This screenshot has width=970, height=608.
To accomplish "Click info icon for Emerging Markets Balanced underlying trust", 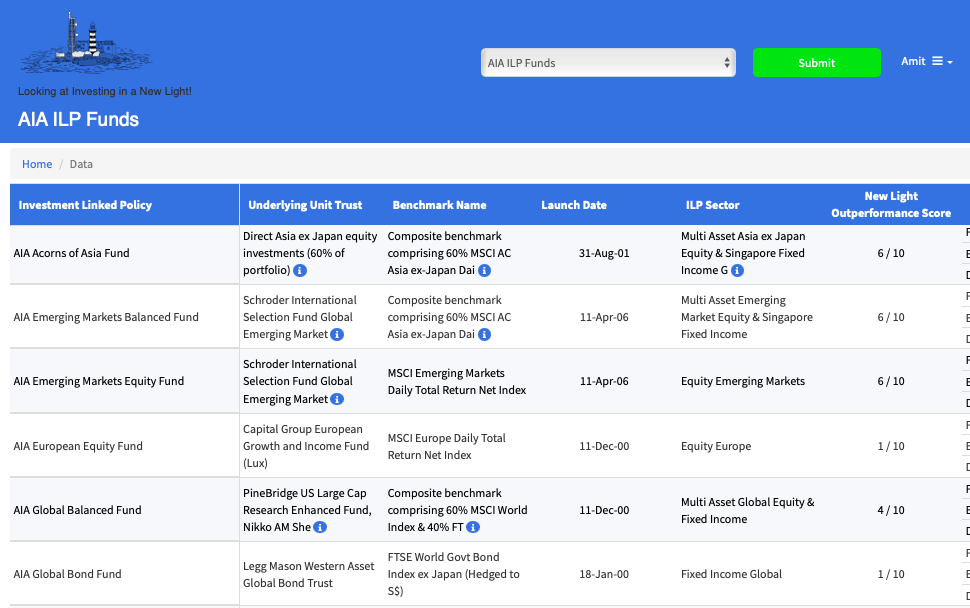I will tap(337, 335).
